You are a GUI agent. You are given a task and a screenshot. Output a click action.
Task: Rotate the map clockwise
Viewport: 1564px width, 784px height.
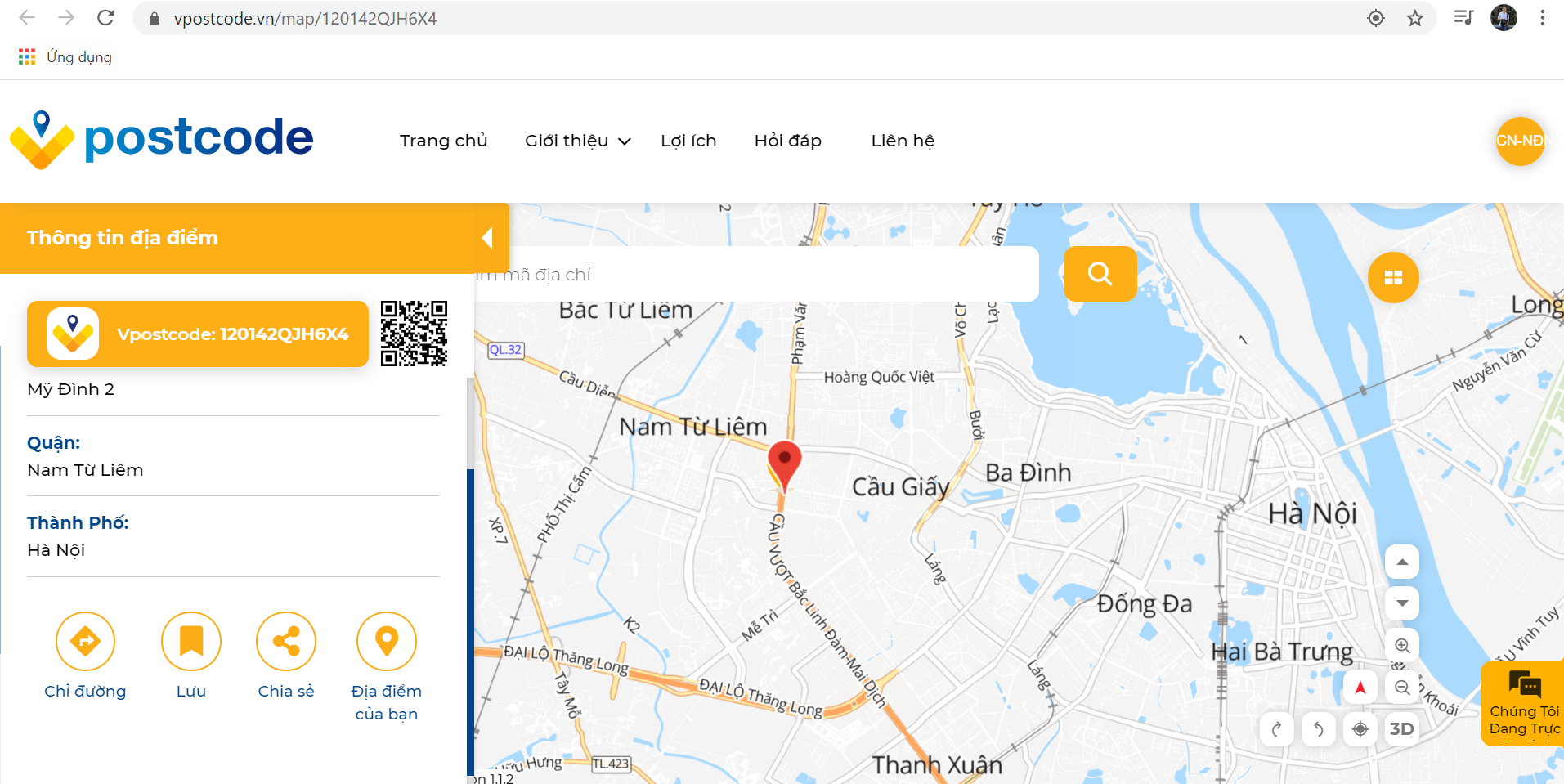coord(1277,728)
